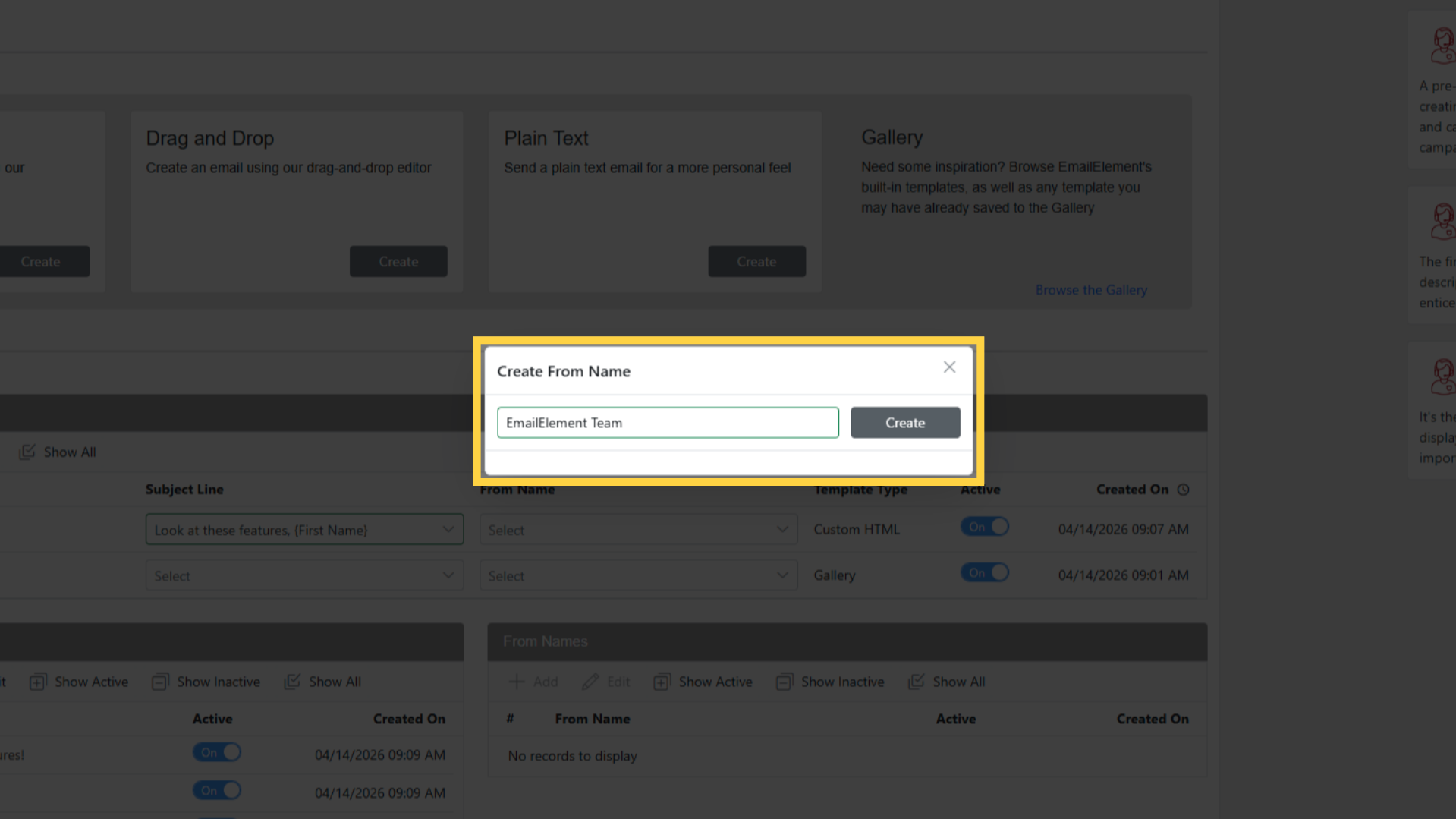The image size is (1456, 819).
Task: Click Show All above the Subject Line column
Action: (x=58, y=452)
